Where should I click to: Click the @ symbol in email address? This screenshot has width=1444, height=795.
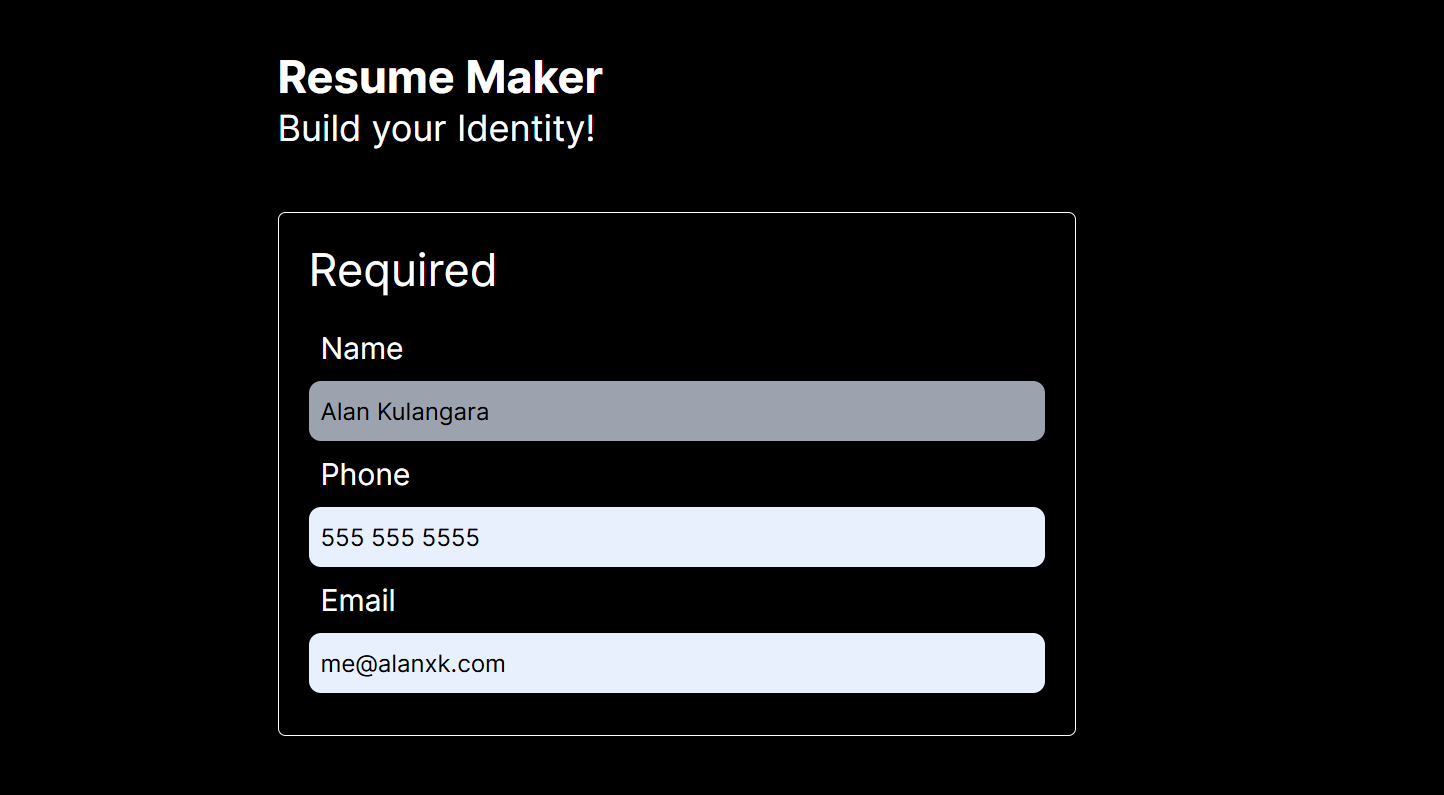(x=366, y=664)
